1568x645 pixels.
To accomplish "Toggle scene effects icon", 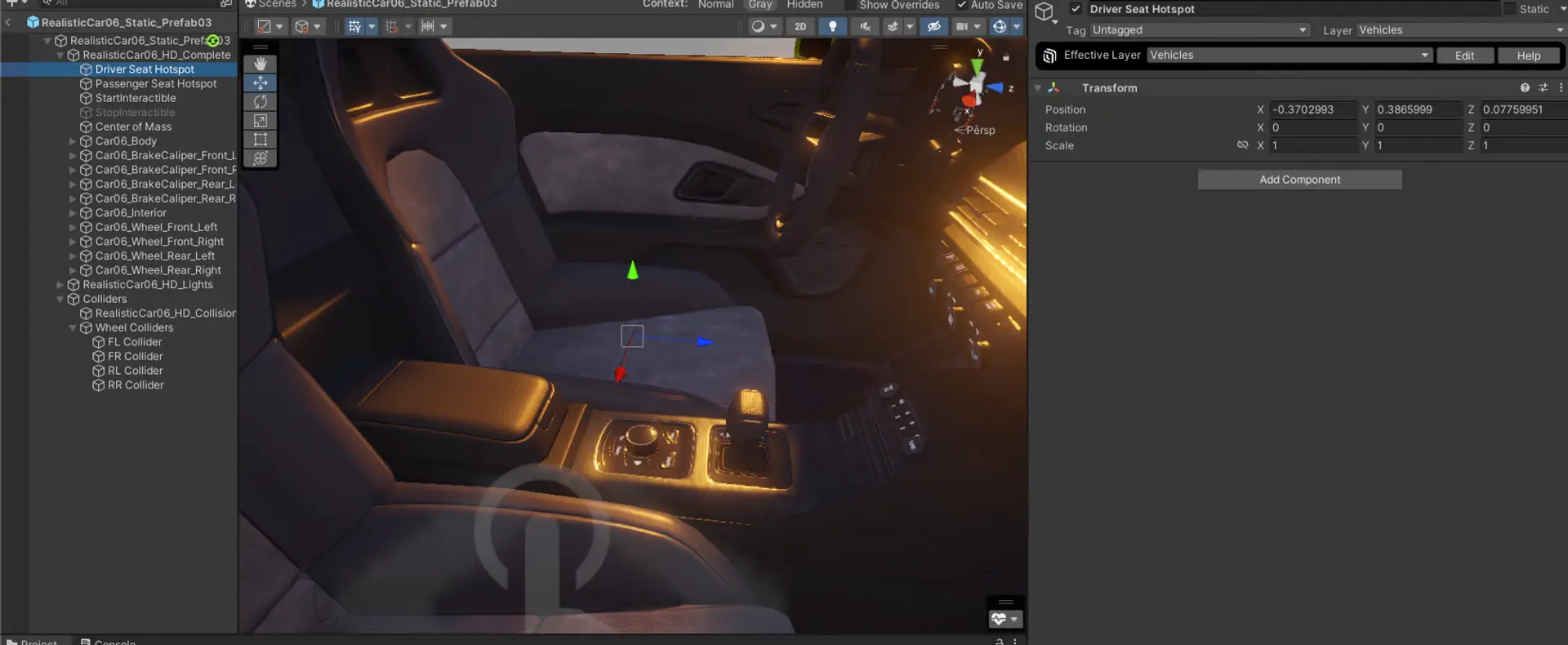I will click(x=893, y=26).
